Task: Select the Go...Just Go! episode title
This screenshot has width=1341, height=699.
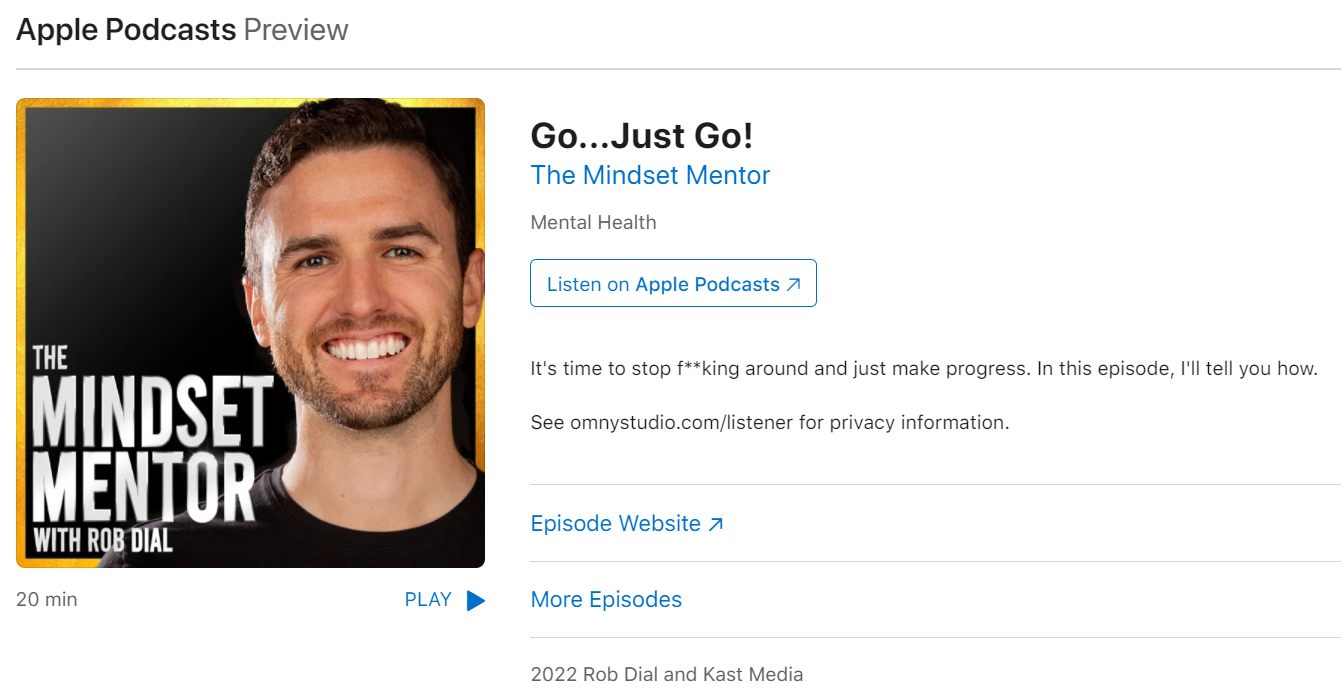Action: (641, 135)
